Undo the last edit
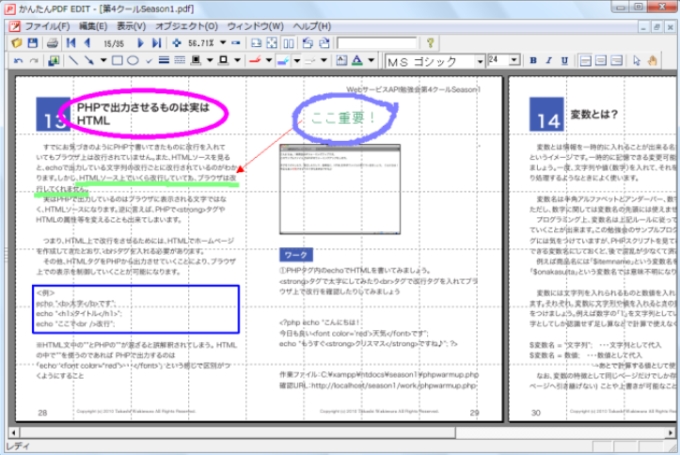The height and width of the screenshot is (455, 680). [18, 61]
